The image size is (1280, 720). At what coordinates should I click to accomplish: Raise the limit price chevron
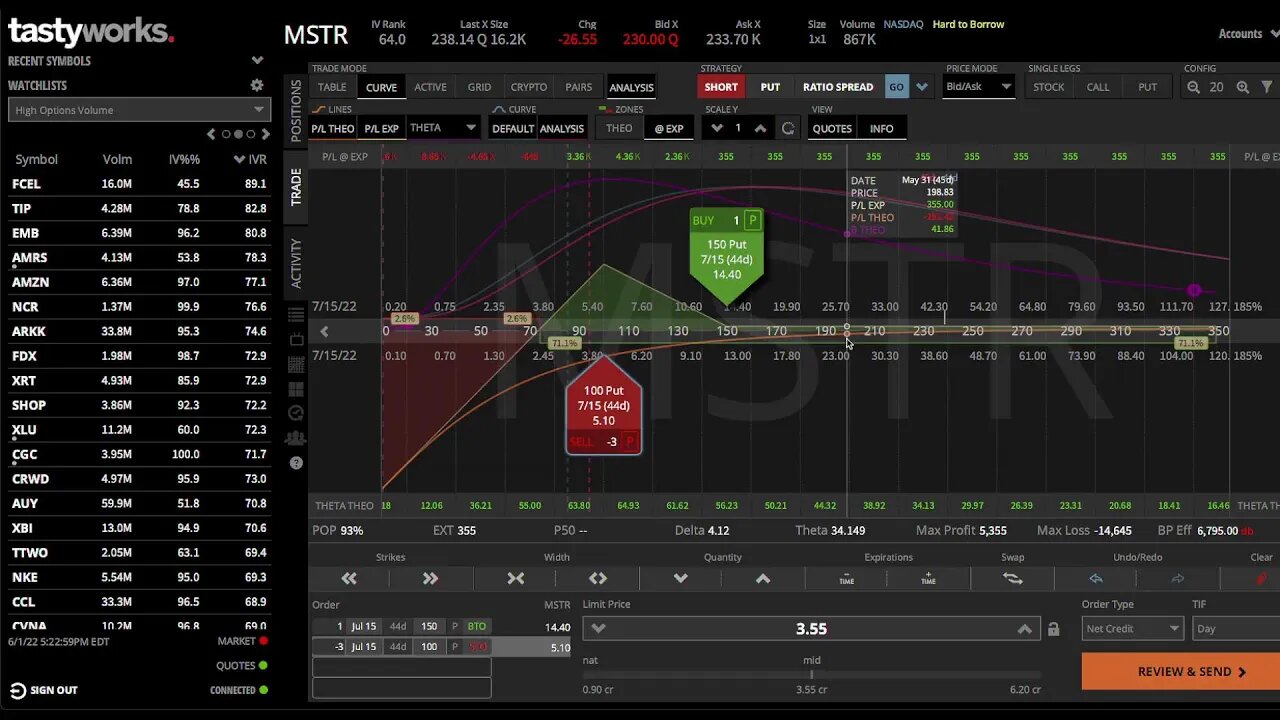(1024, 629)
